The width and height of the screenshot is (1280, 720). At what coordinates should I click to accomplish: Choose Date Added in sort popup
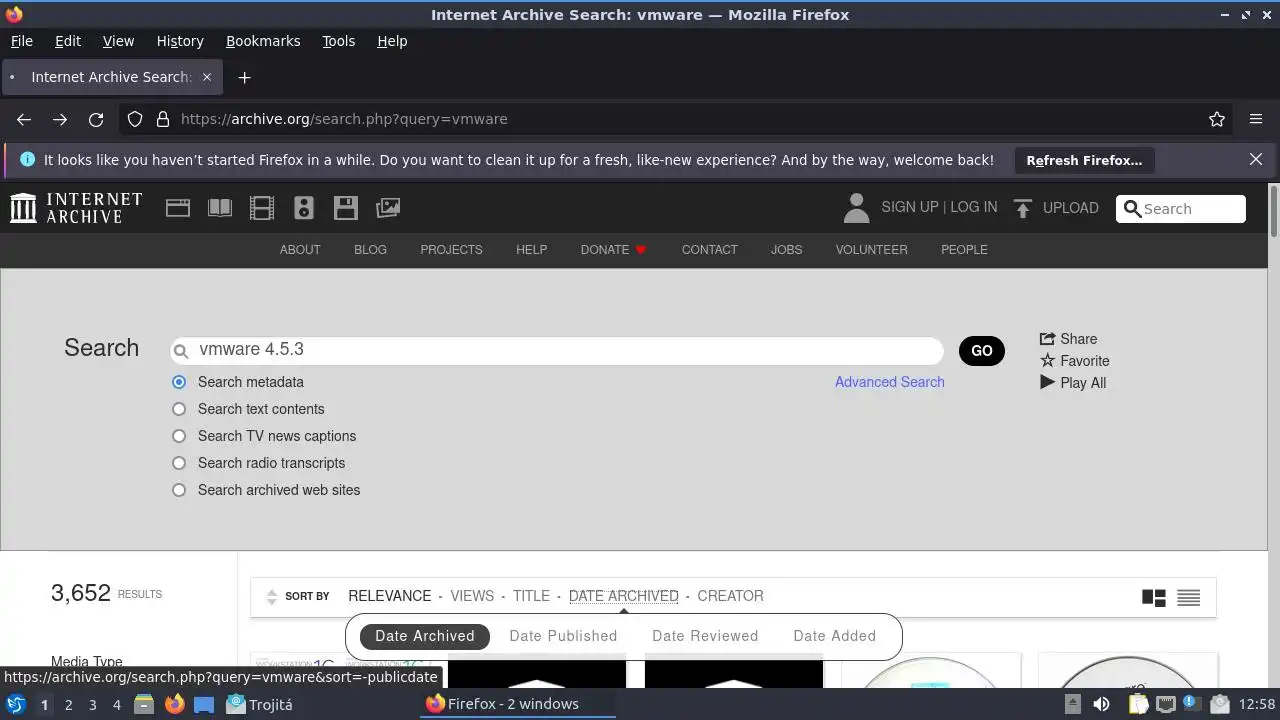tap(834, 636)
